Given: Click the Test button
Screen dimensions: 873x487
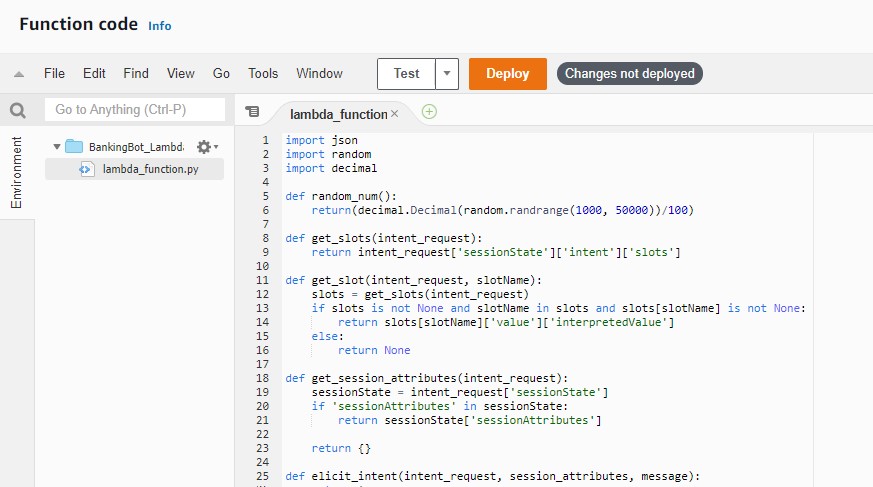Looking at the screenshot, I should 406,73.
